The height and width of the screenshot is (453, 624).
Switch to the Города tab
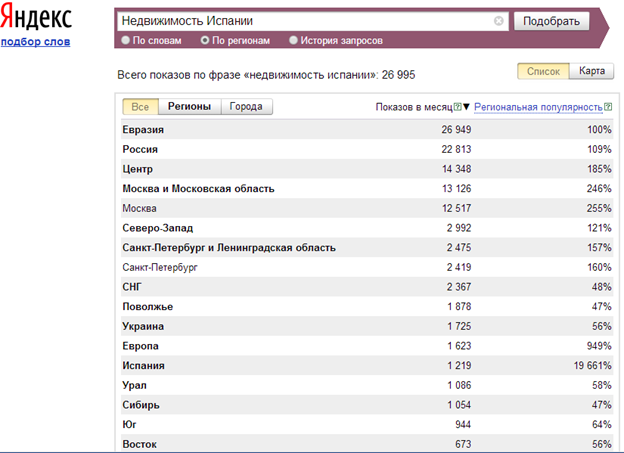click(246, 107)
